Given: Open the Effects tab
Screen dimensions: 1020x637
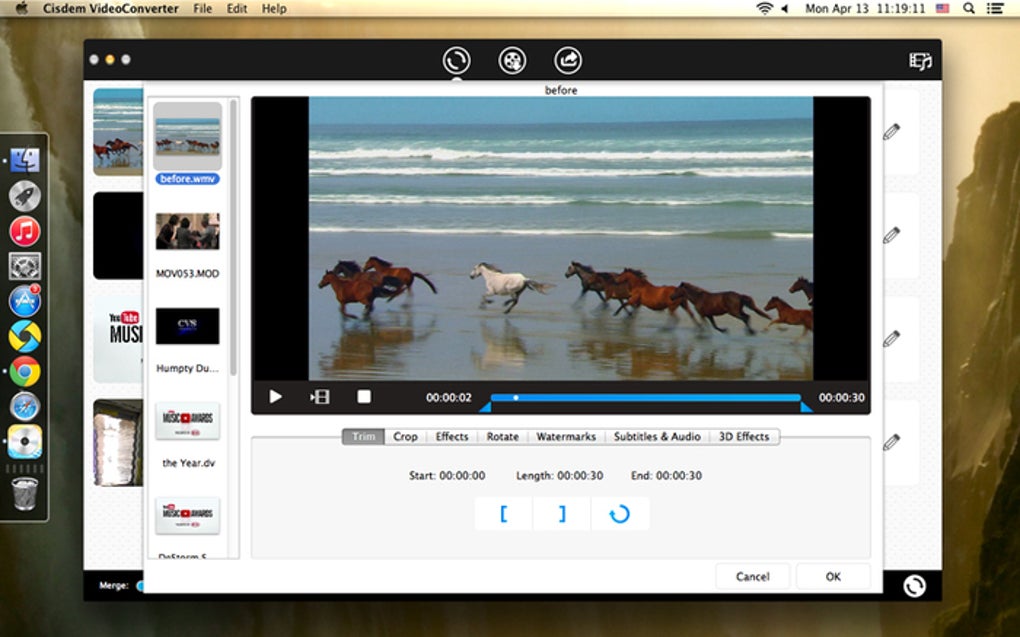Looking at the screenshot, I should coord(452,437).
